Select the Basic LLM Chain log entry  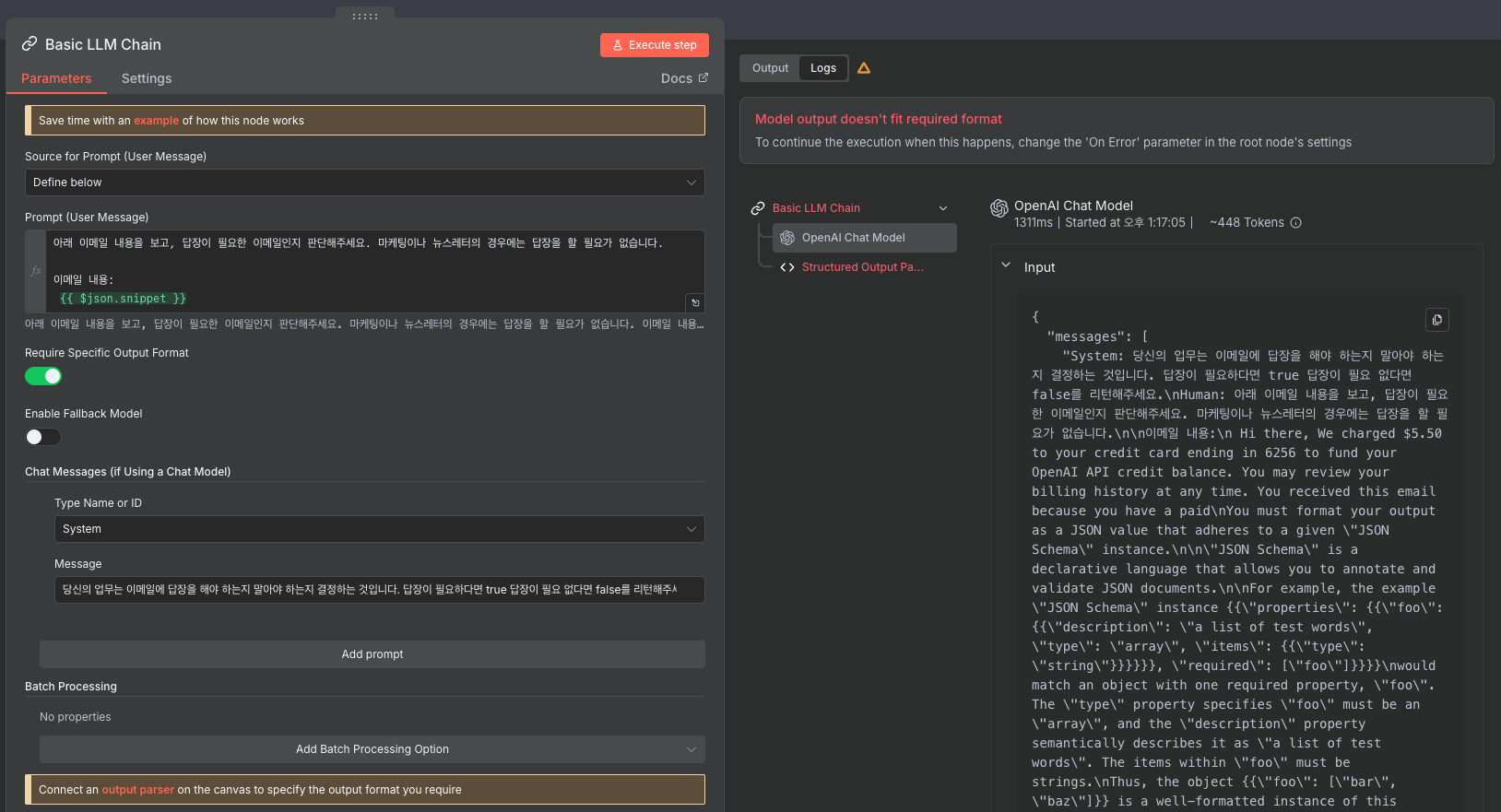(817, 208)
